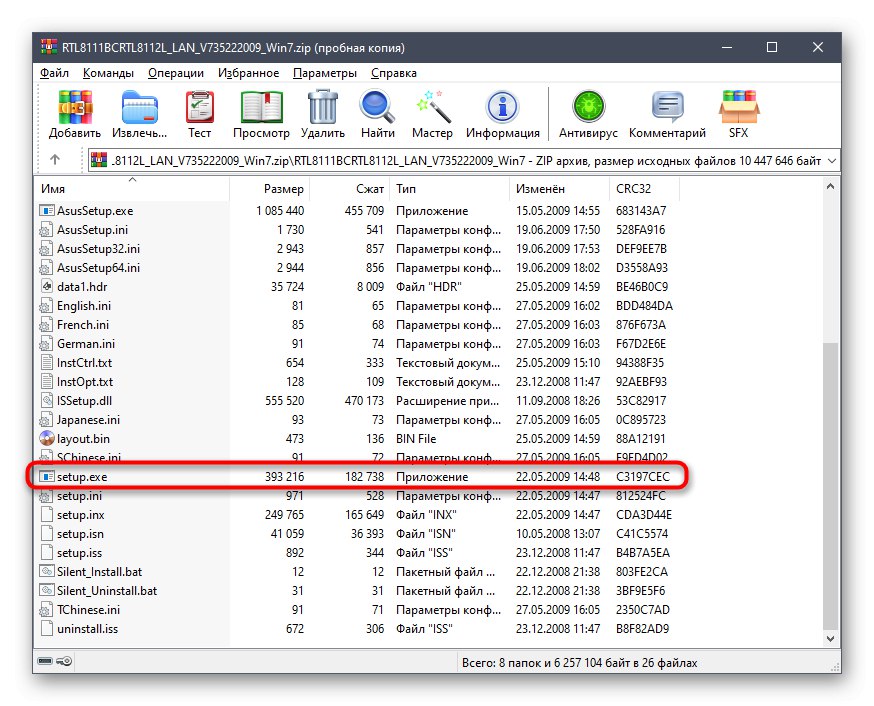Select the English.ini file name
This screenshot has height=706, width=874.
pyautogui.click(x=84, y=306)
